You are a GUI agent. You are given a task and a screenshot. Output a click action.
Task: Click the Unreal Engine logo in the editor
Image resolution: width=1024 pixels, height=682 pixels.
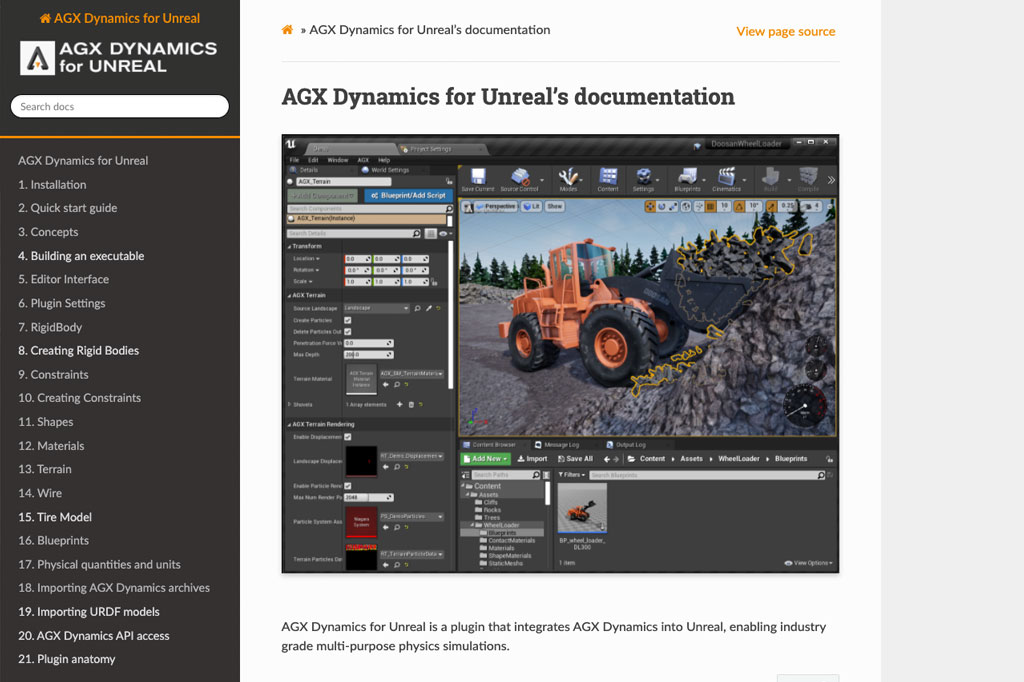click(291, 144)
